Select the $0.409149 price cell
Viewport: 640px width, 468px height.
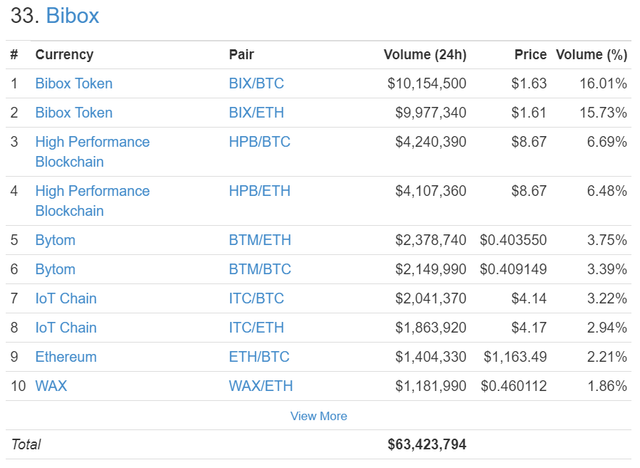(513, 269)
